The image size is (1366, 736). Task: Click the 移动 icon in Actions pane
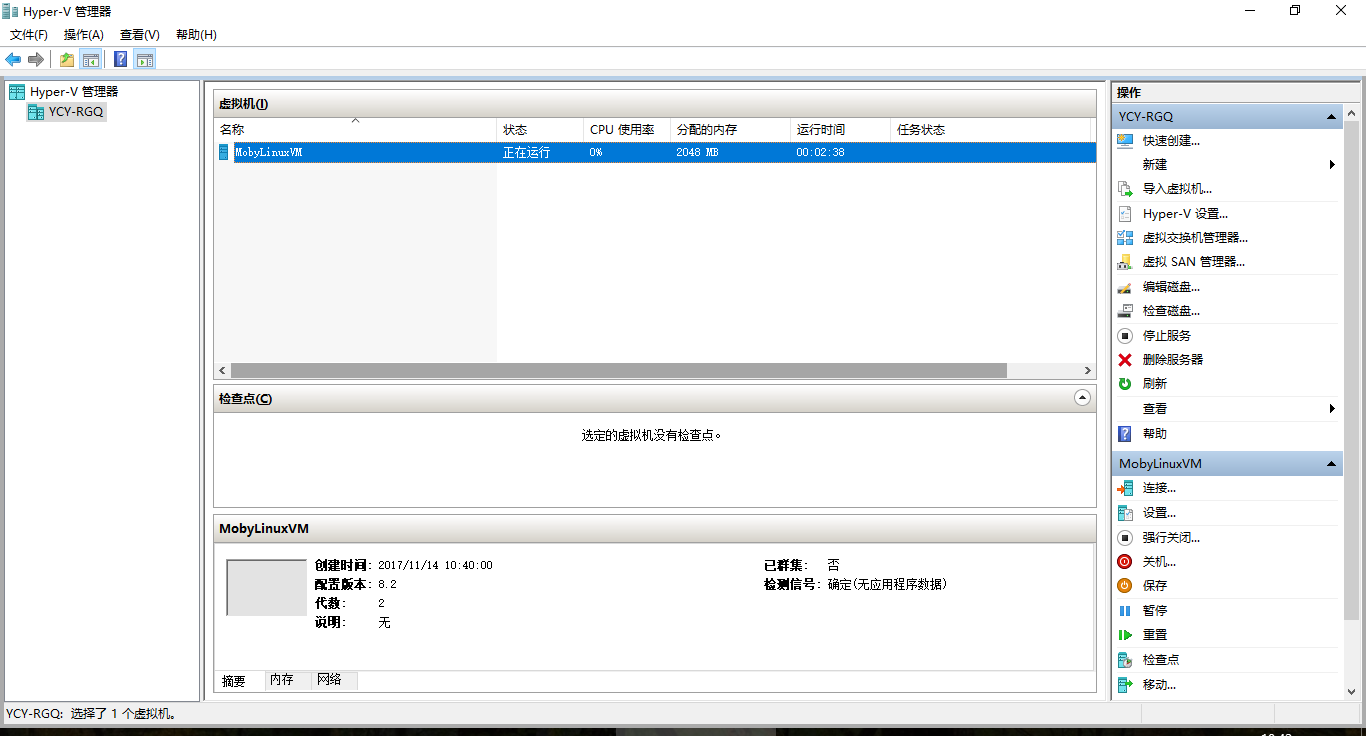[x=1125, y=685]
